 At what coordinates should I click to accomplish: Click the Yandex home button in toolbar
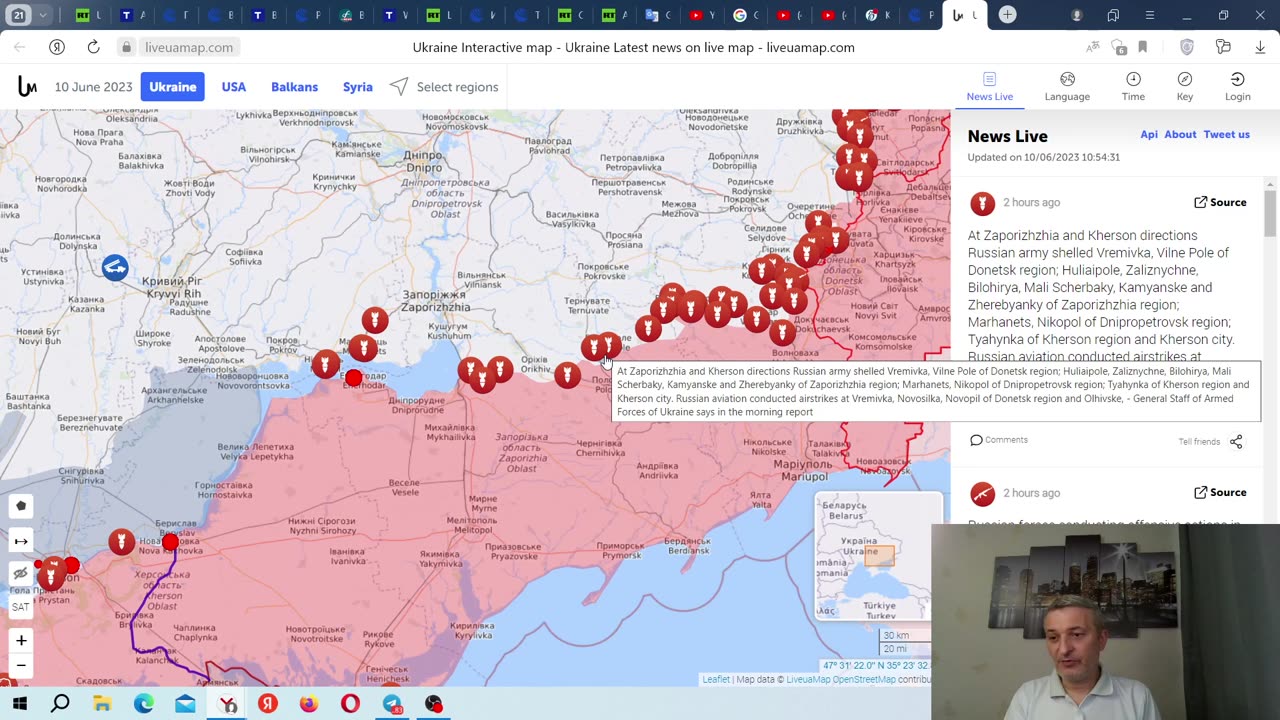pos(57,47)
